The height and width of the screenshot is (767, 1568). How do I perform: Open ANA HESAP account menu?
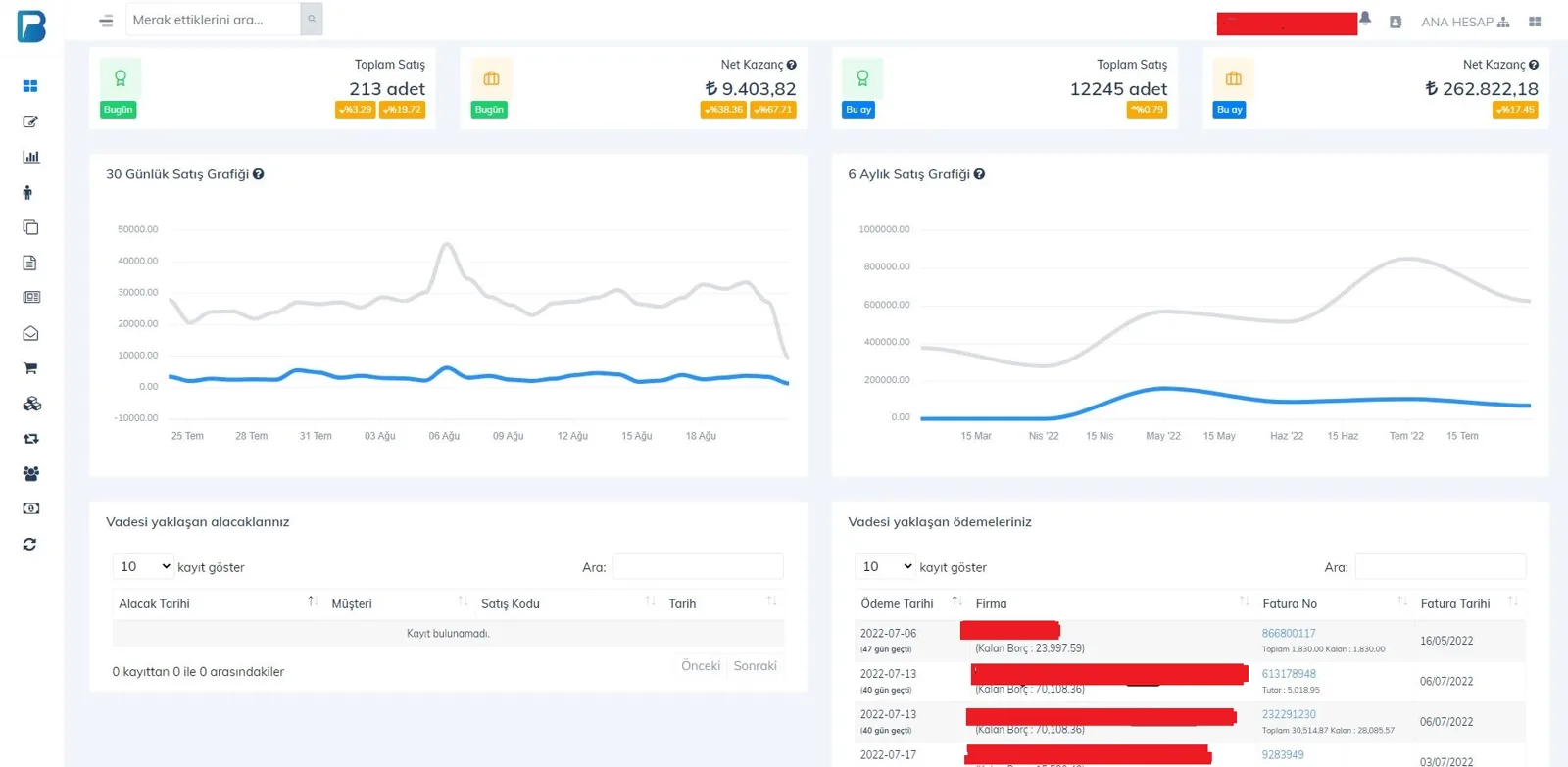(1465, 22)
